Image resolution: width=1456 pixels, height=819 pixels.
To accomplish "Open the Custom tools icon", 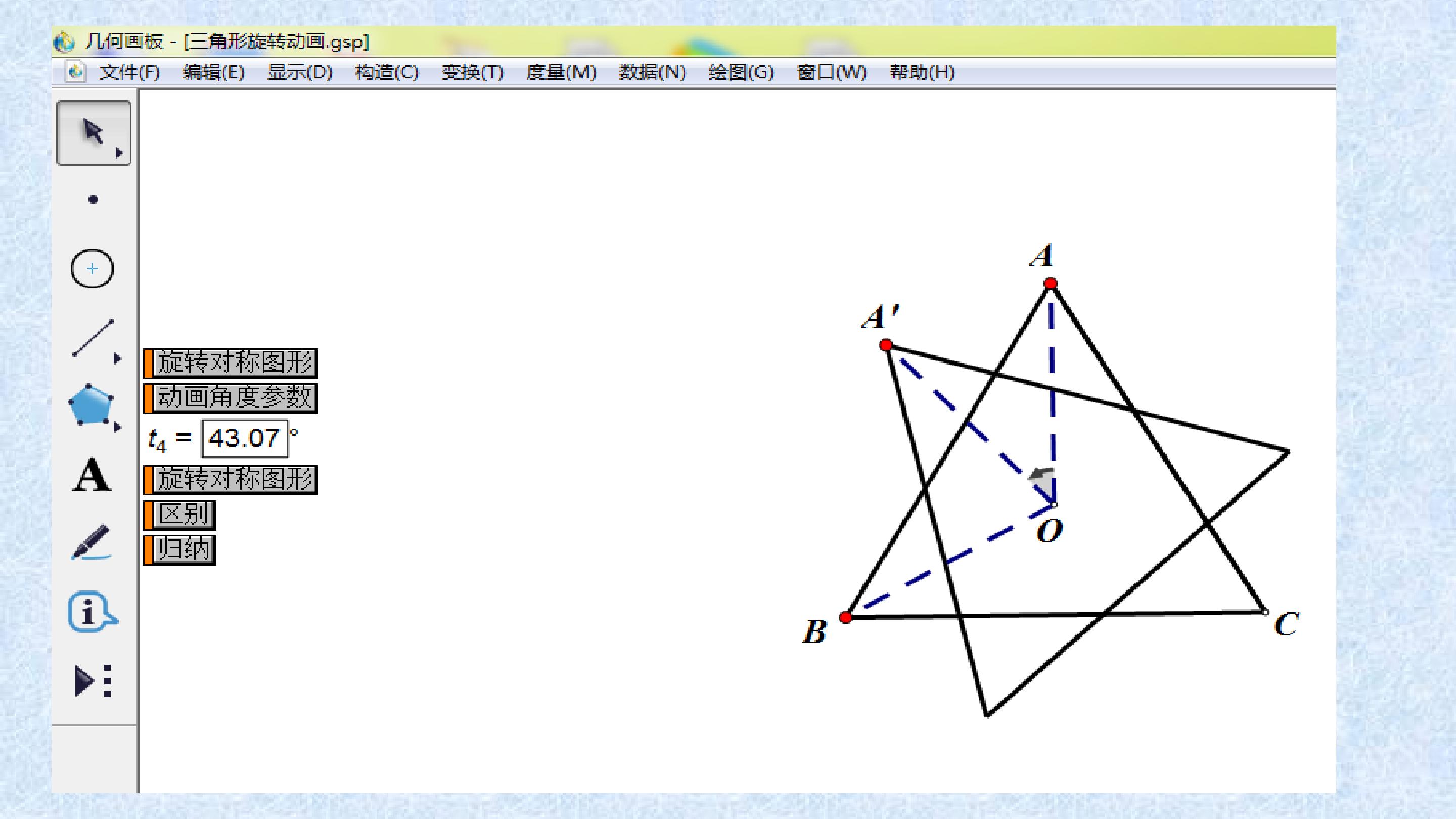I will coord(93,680).
